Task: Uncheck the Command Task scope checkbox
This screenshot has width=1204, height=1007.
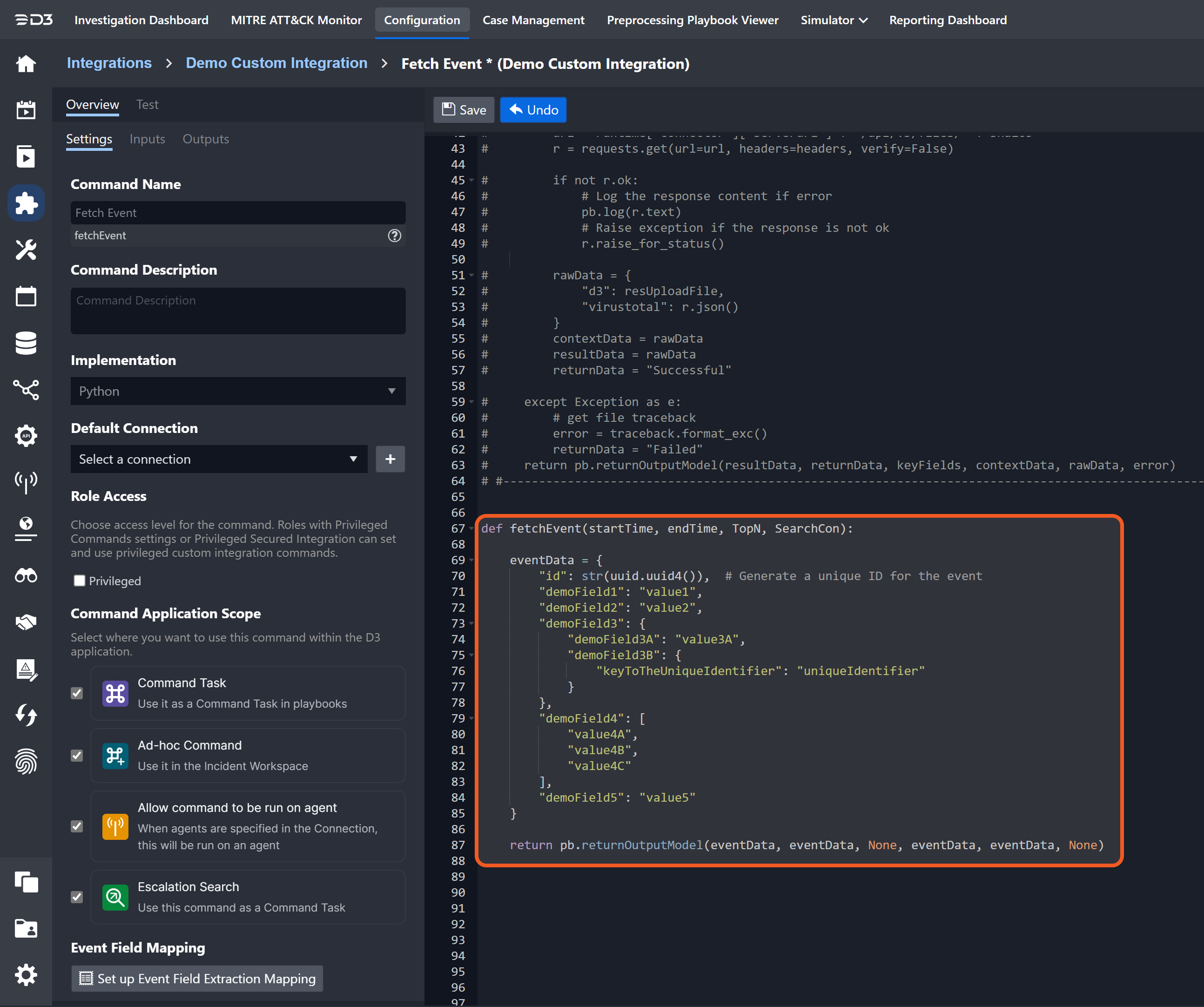Action: [77, 693]
